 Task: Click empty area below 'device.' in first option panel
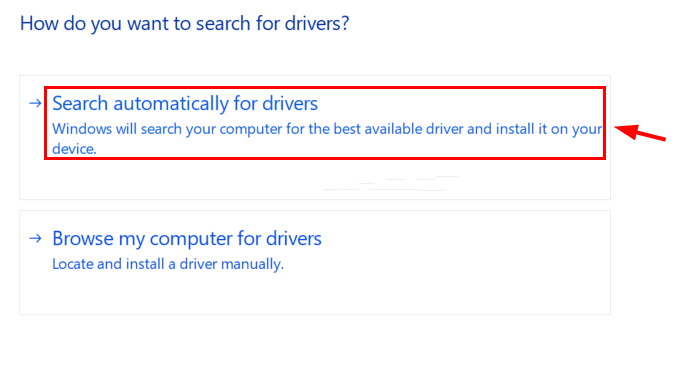tap(173, 179)
